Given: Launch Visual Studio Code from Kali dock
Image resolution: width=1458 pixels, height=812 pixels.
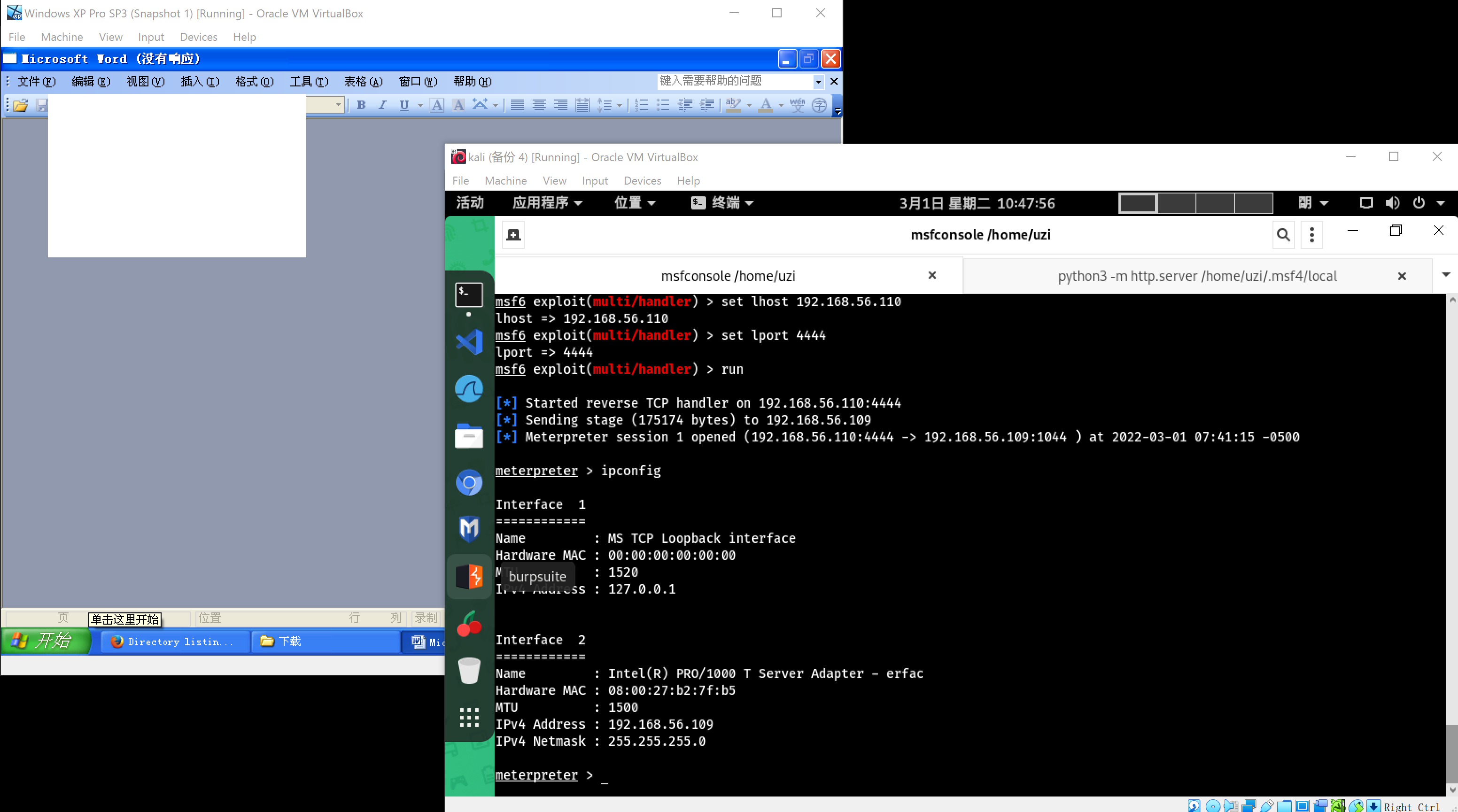Looking at the screenshot, I should (469, 342).
